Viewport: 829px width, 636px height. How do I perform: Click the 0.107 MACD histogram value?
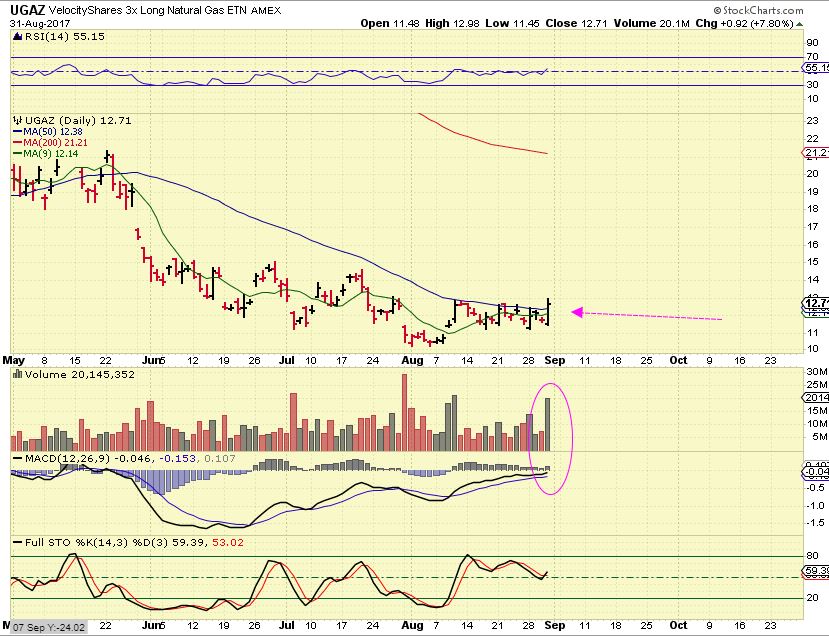point(218,458)
